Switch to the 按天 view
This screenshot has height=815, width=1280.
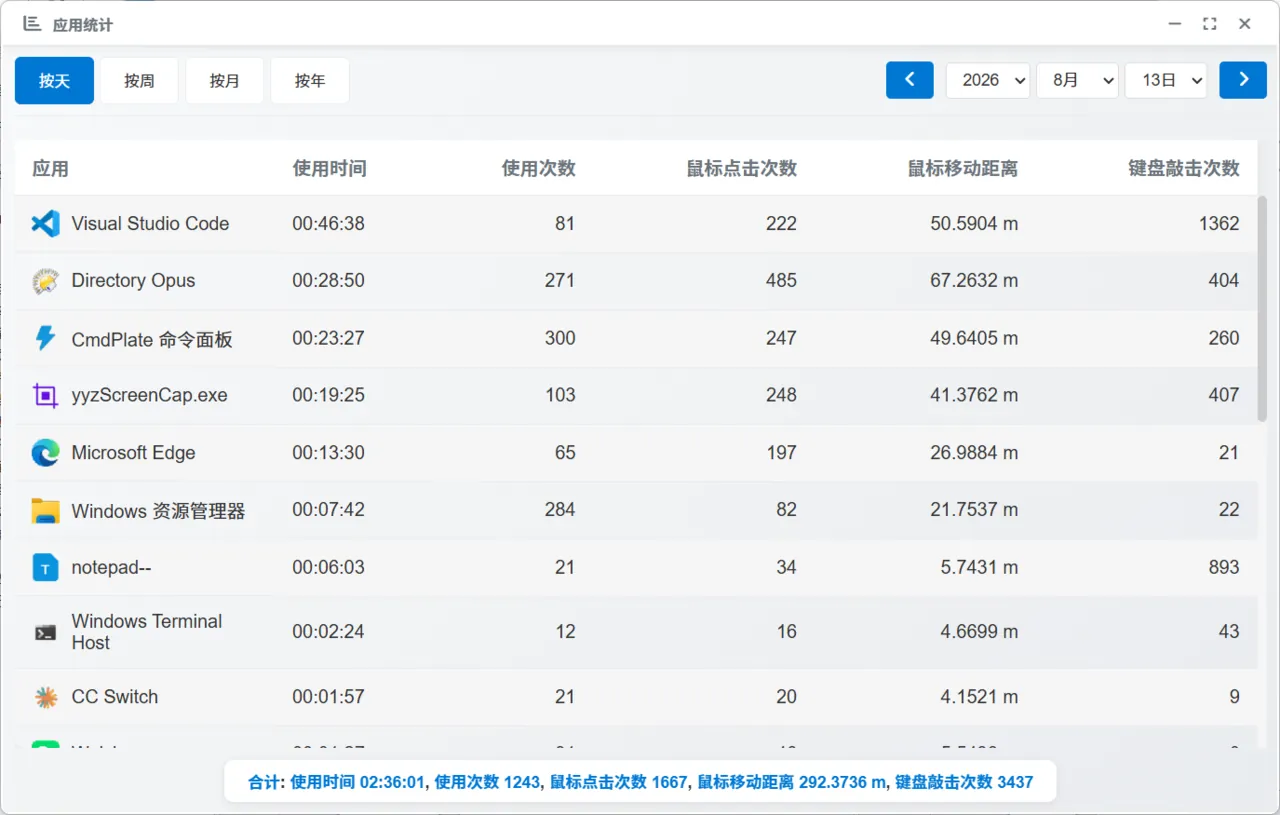[x=54, y=81]
